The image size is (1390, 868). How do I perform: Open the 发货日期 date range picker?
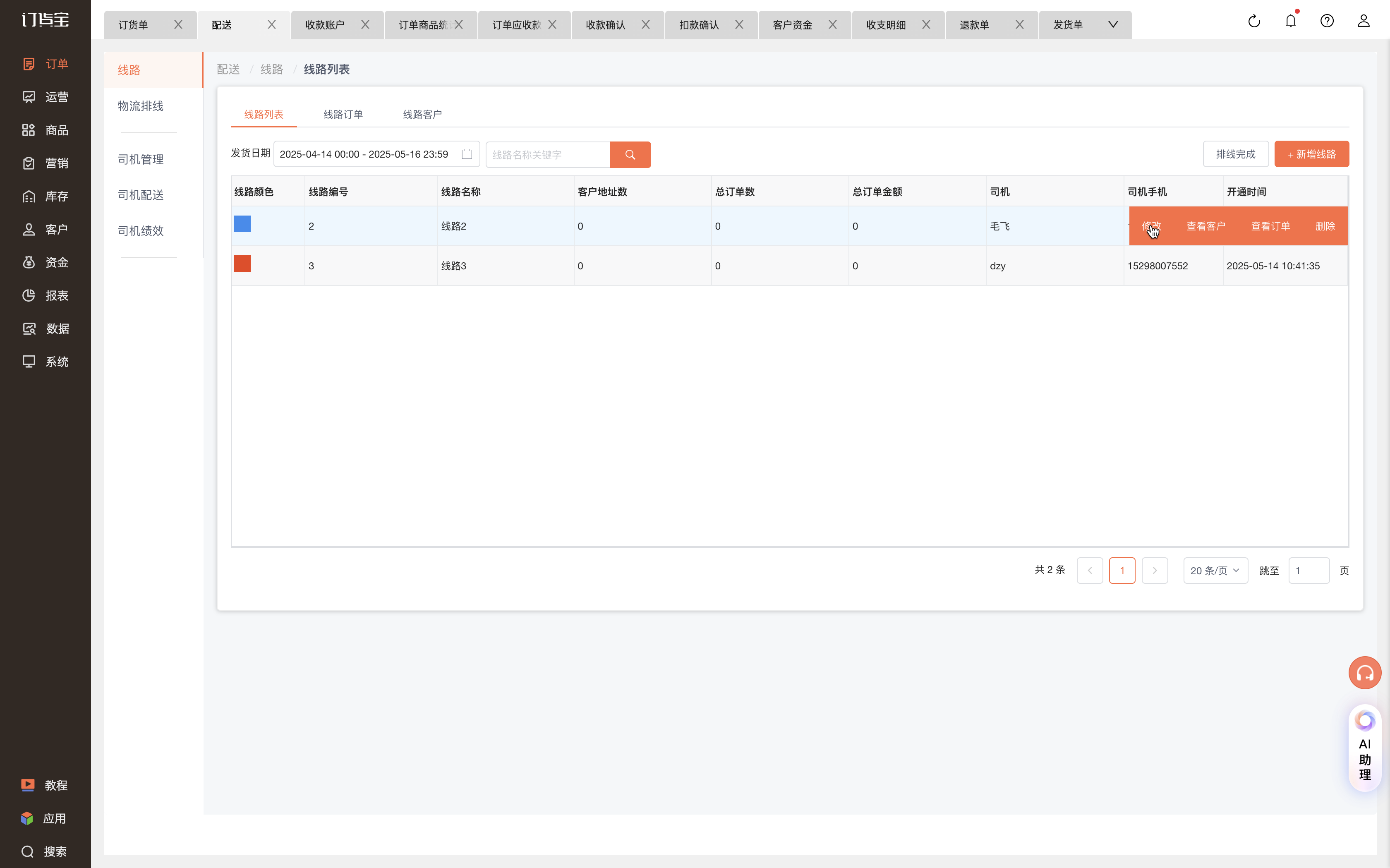(376, 154)
